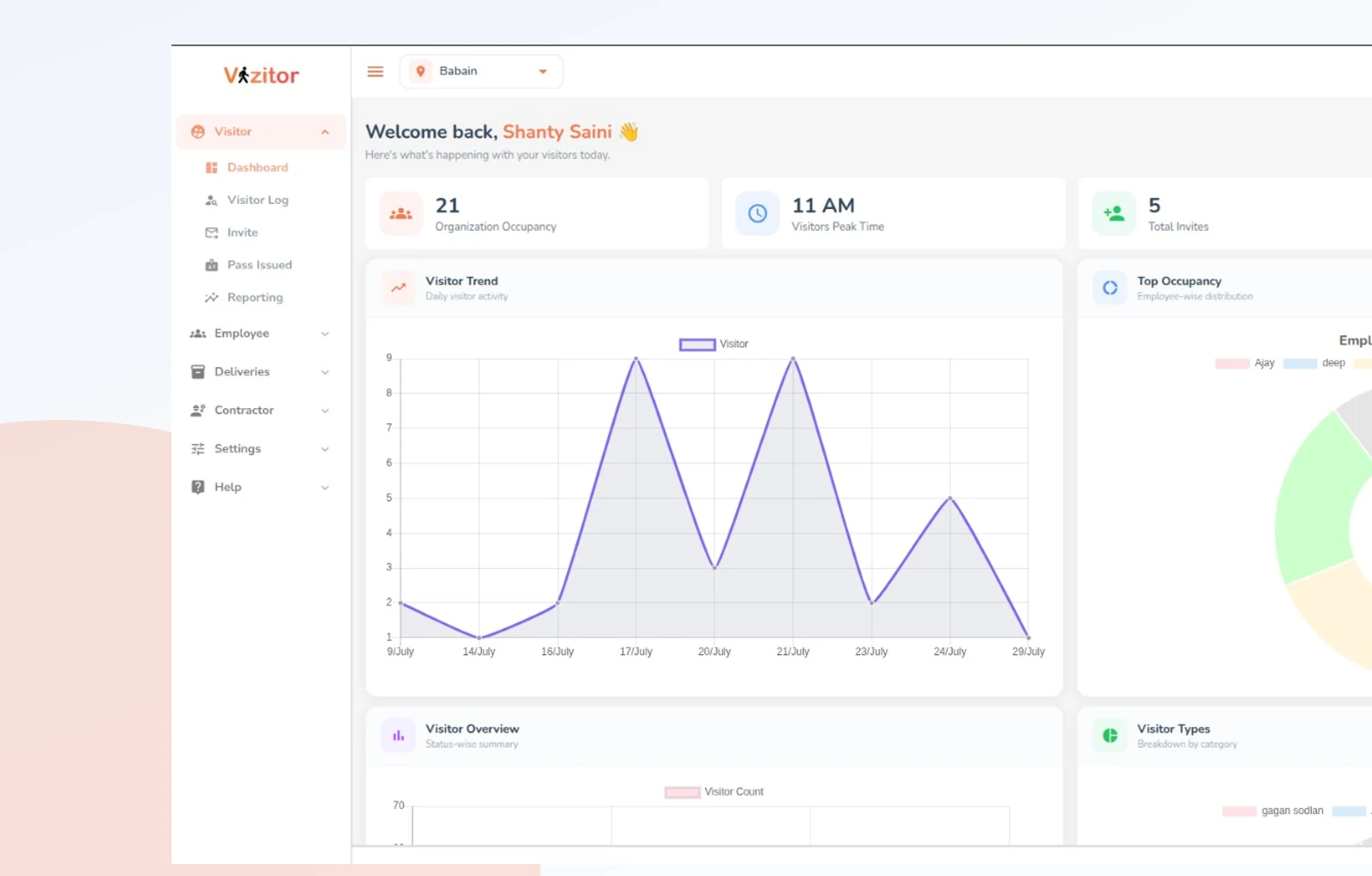This screenshot has width=1372, height=876.
Task: Click the Top Occupancy heading
Action: point(1179,281)
